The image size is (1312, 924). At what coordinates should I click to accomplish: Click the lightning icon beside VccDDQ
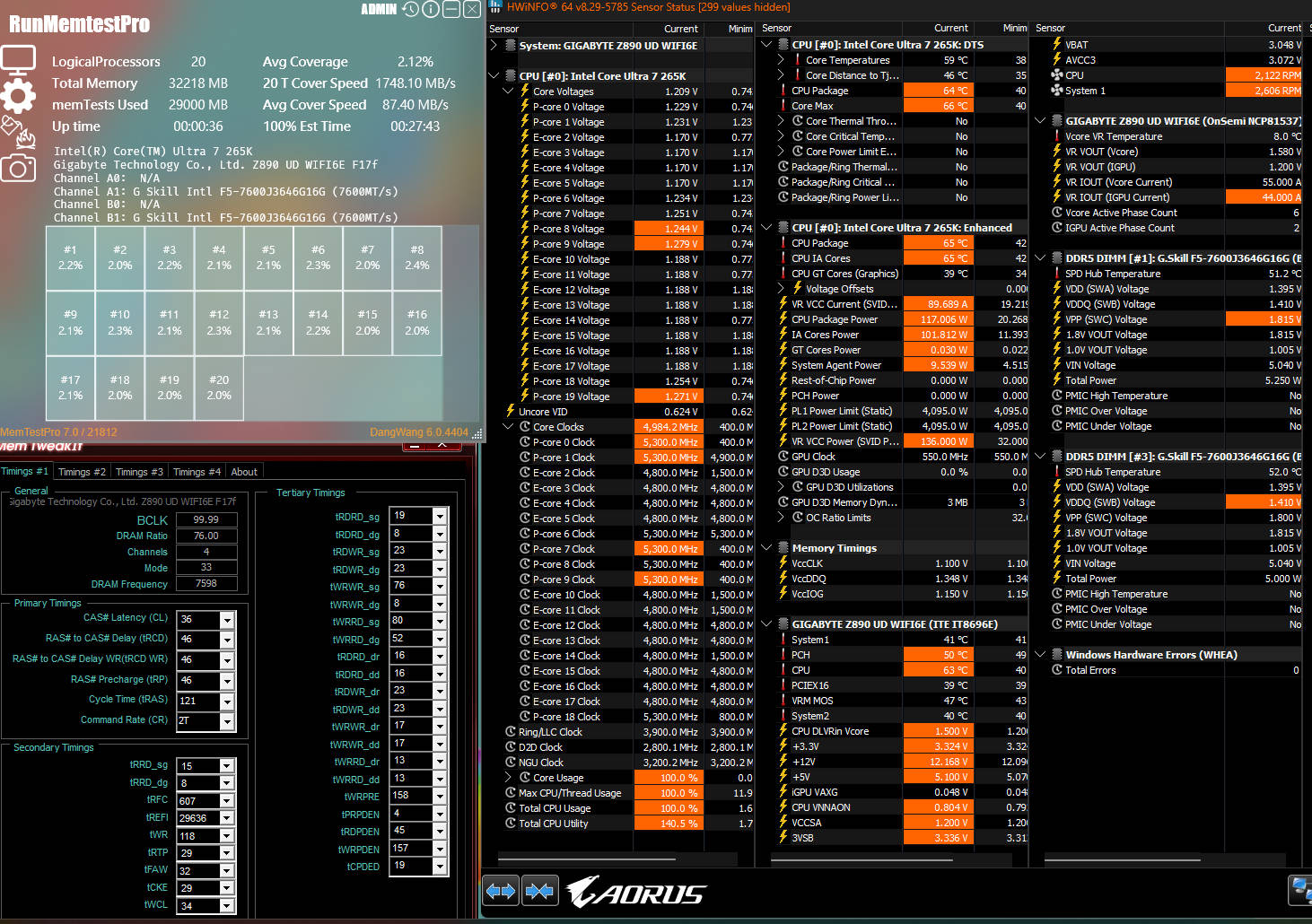tap(783, 579)
